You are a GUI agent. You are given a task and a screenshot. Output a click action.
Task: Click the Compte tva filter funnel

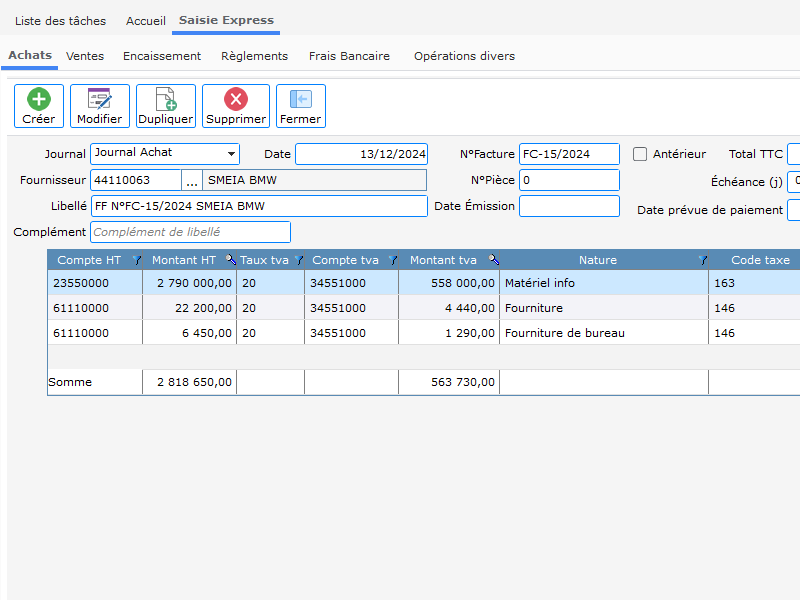point(392,260)
